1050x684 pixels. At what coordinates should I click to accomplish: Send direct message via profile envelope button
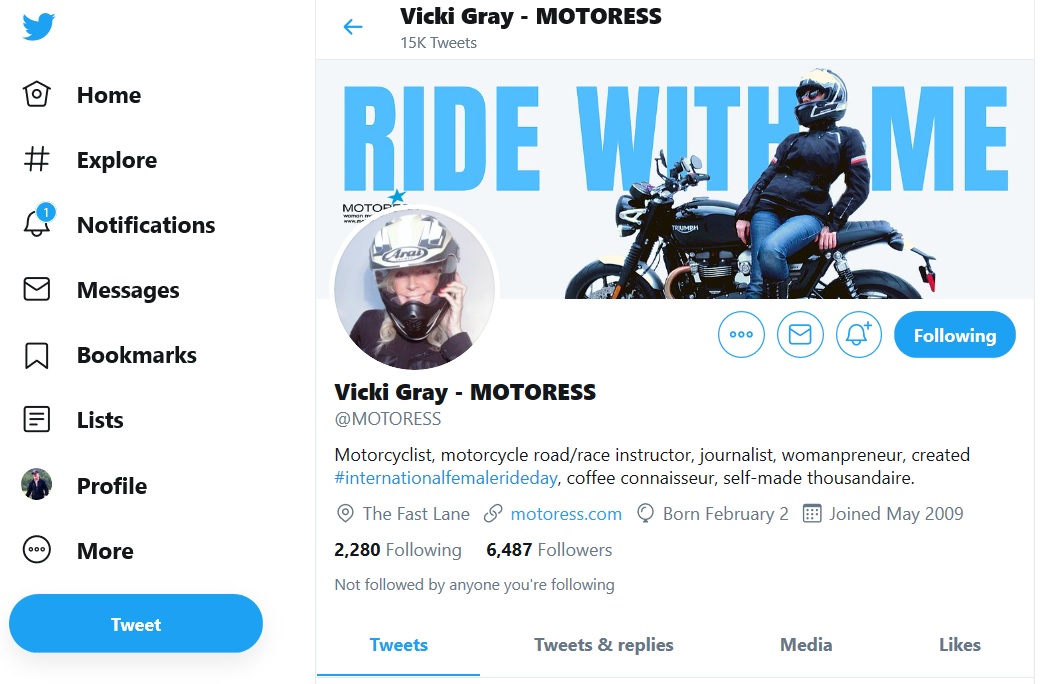799,335
